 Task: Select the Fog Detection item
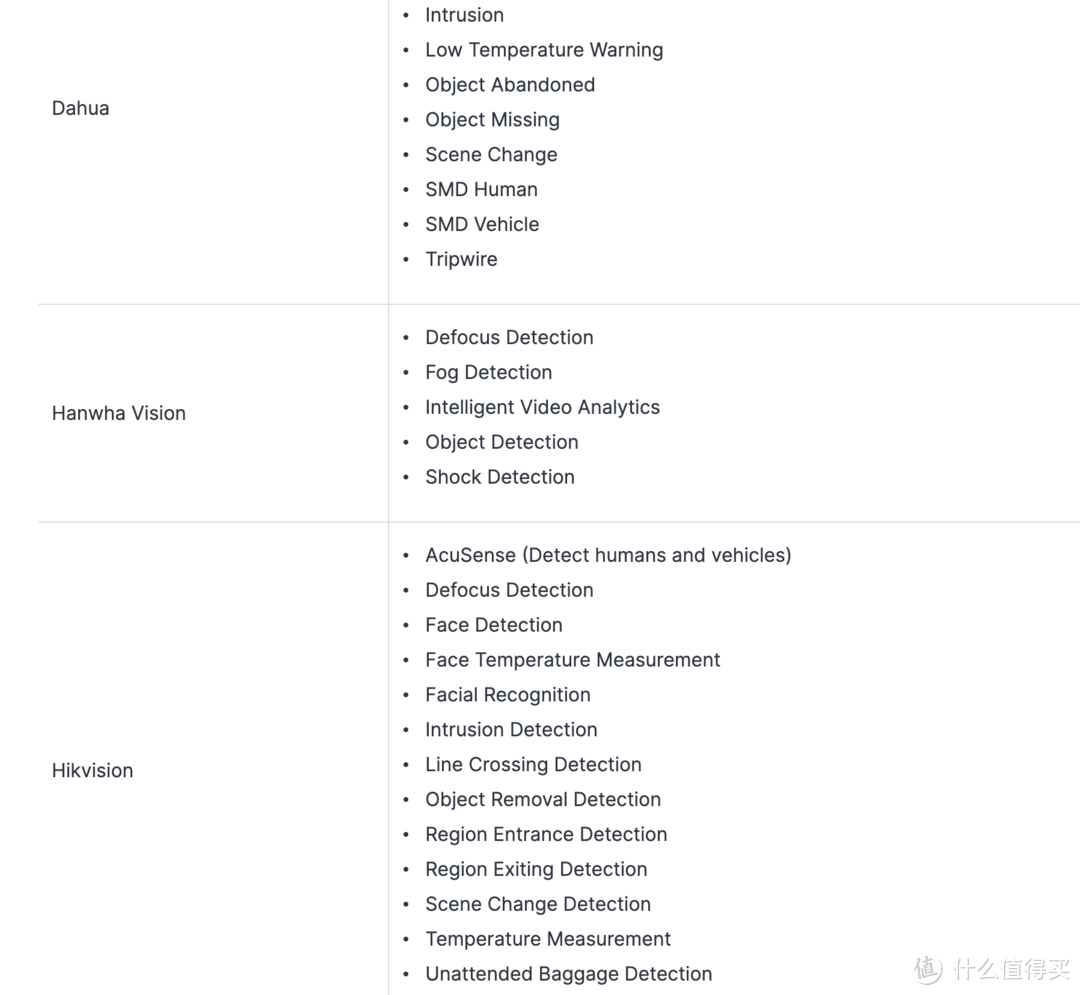click(488, 372)
